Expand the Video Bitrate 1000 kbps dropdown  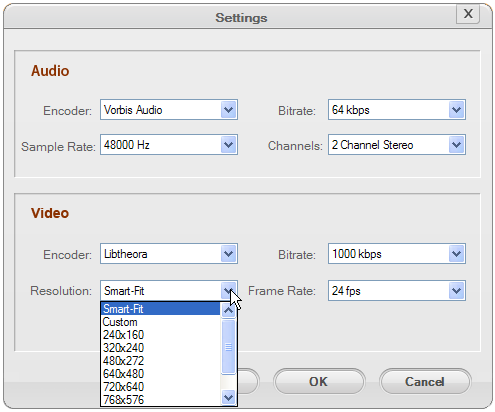pyautogui.click(x=397, y=254)
